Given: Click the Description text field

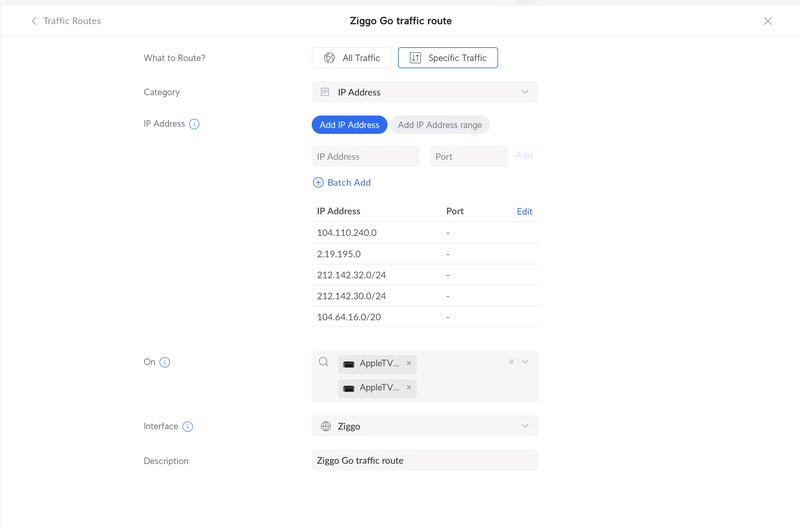Looking at the screenshot, I should [x=424, y=461].
